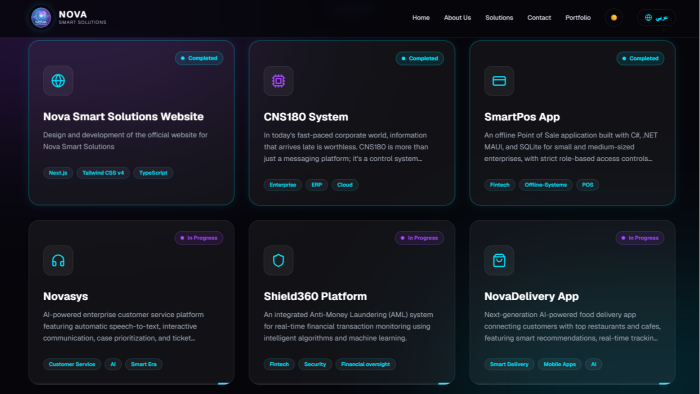Open the Portfolio menu item
Viewport: 700px width, 394px height.
click(578, 18)
